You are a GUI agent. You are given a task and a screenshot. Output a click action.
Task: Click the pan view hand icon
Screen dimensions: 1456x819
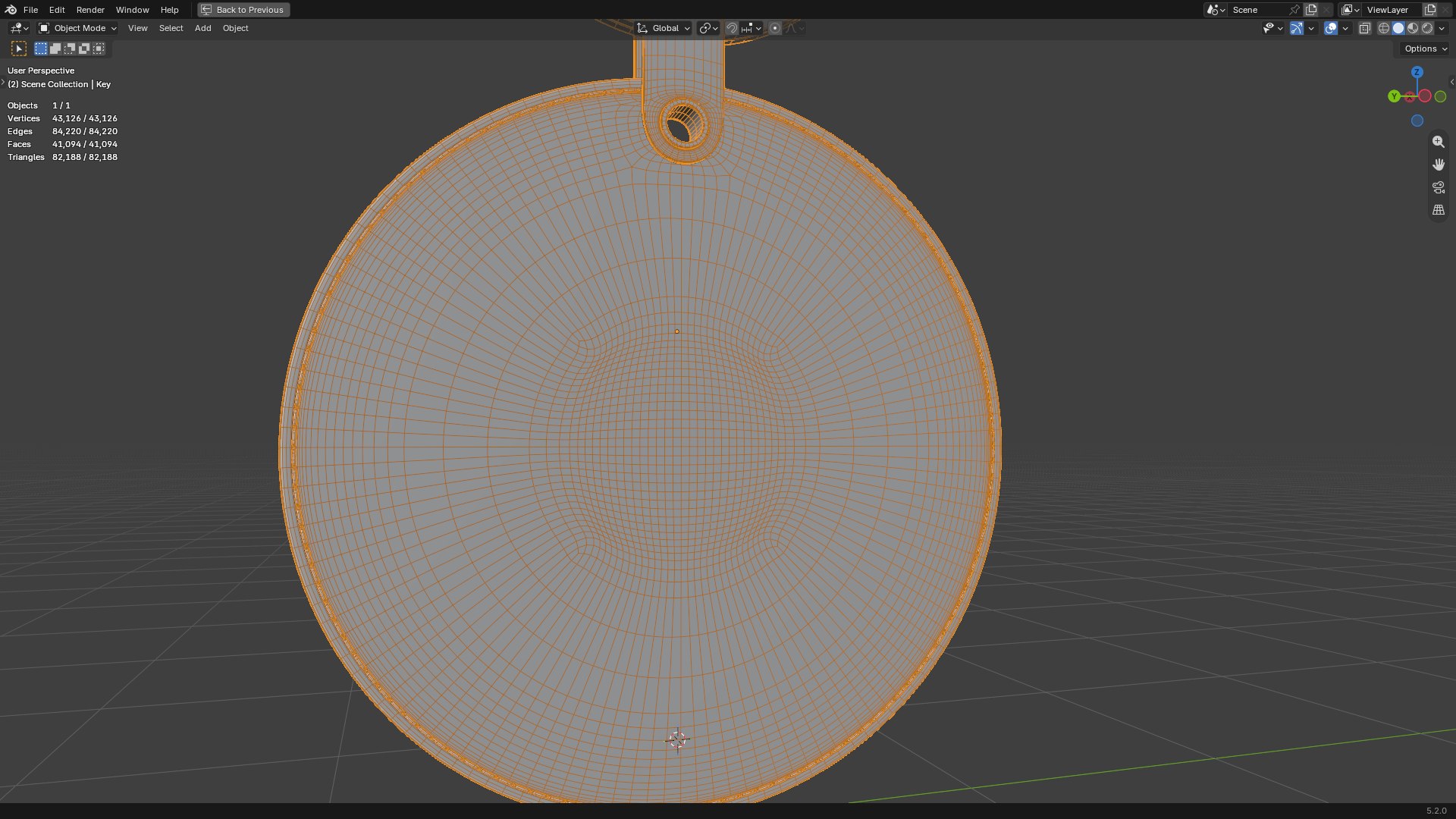coord(1439,165)
